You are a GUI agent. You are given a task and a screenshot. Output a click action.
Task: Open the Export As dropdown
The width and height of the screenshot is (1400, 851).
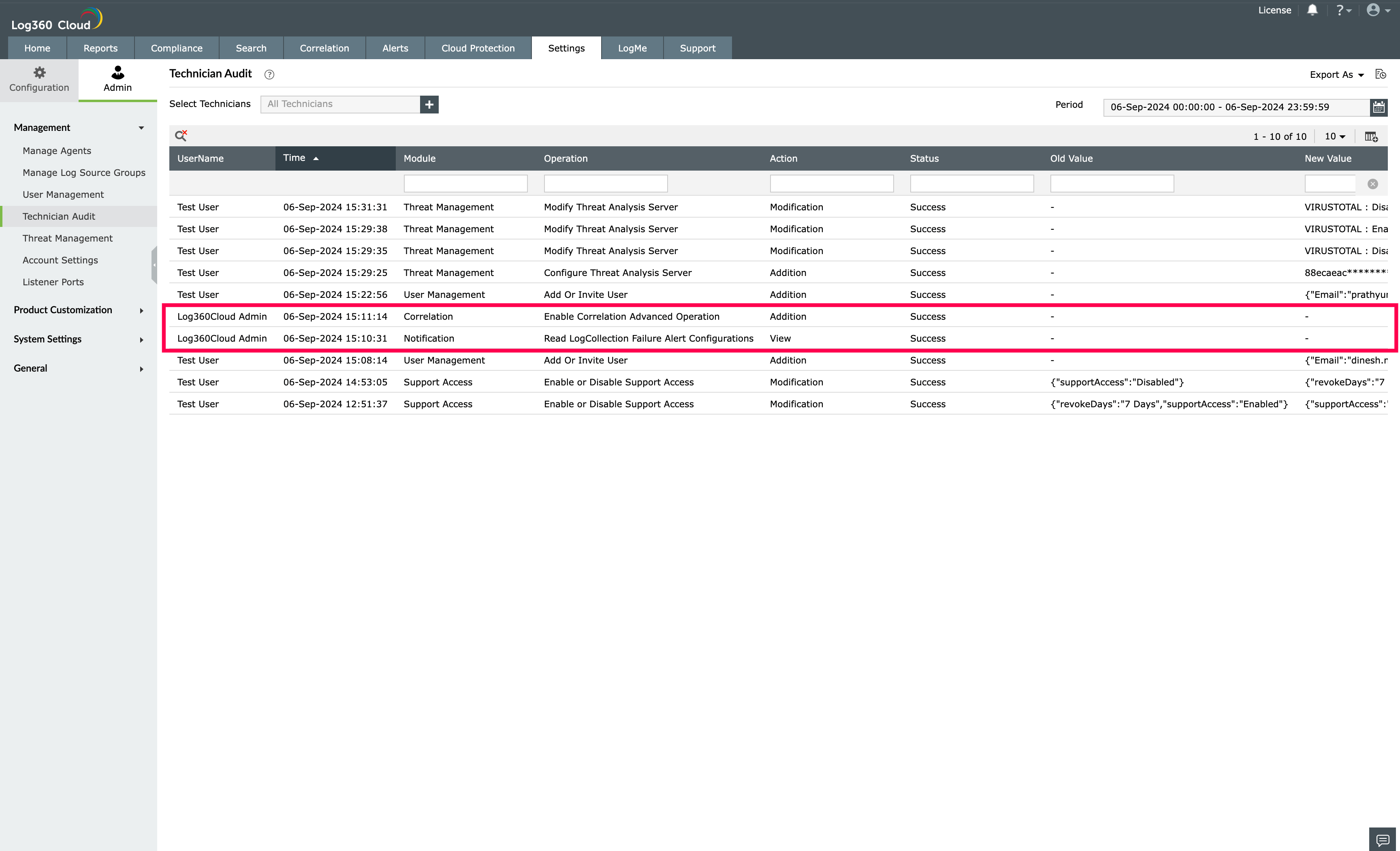tap(1336, 75)
